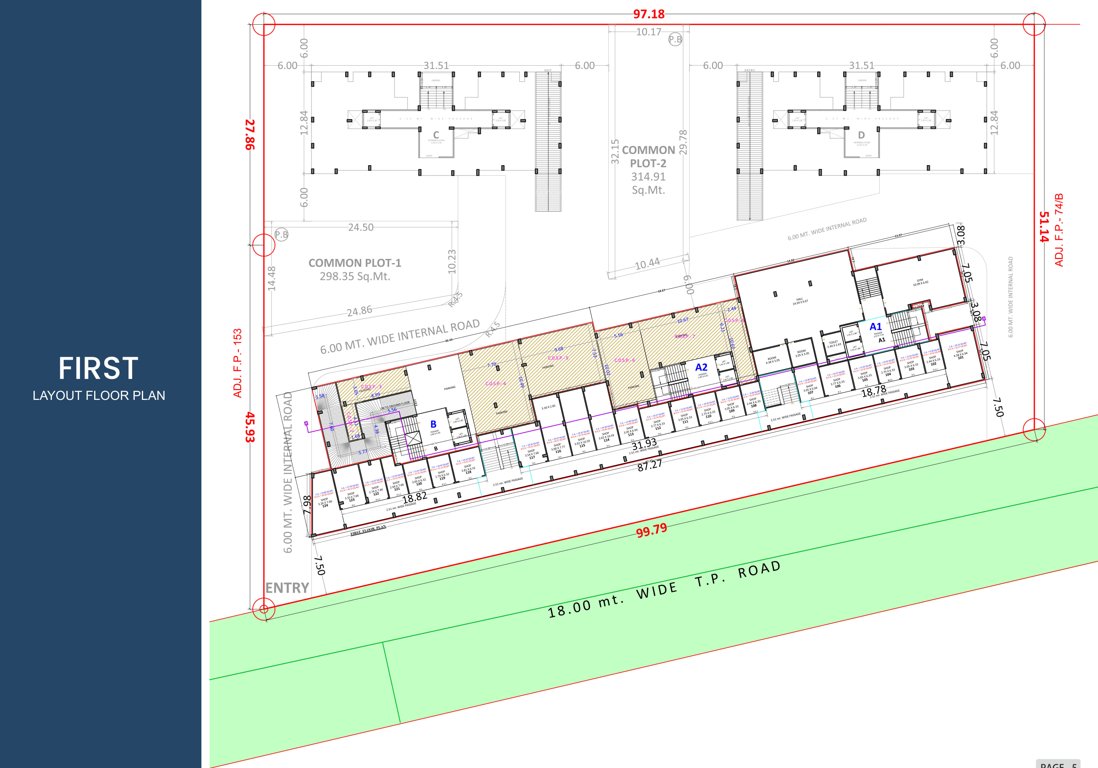Click the right boundary circle above T.P. road
The image size is (1098, 768).
1034,430
